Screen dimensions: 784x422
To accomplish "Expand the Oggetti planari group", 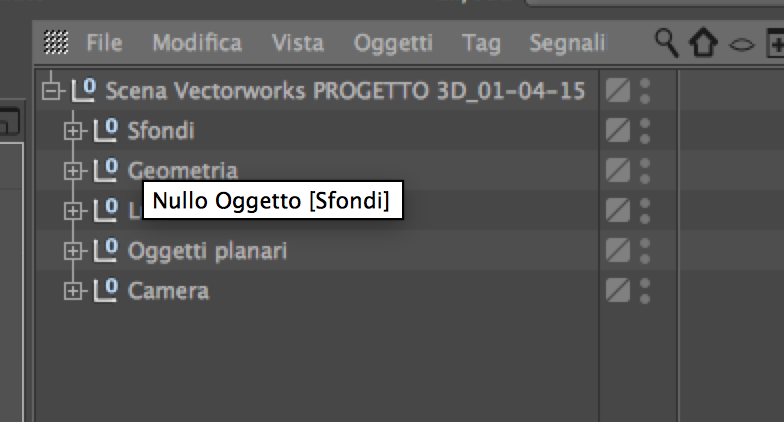I will [72, 251].
